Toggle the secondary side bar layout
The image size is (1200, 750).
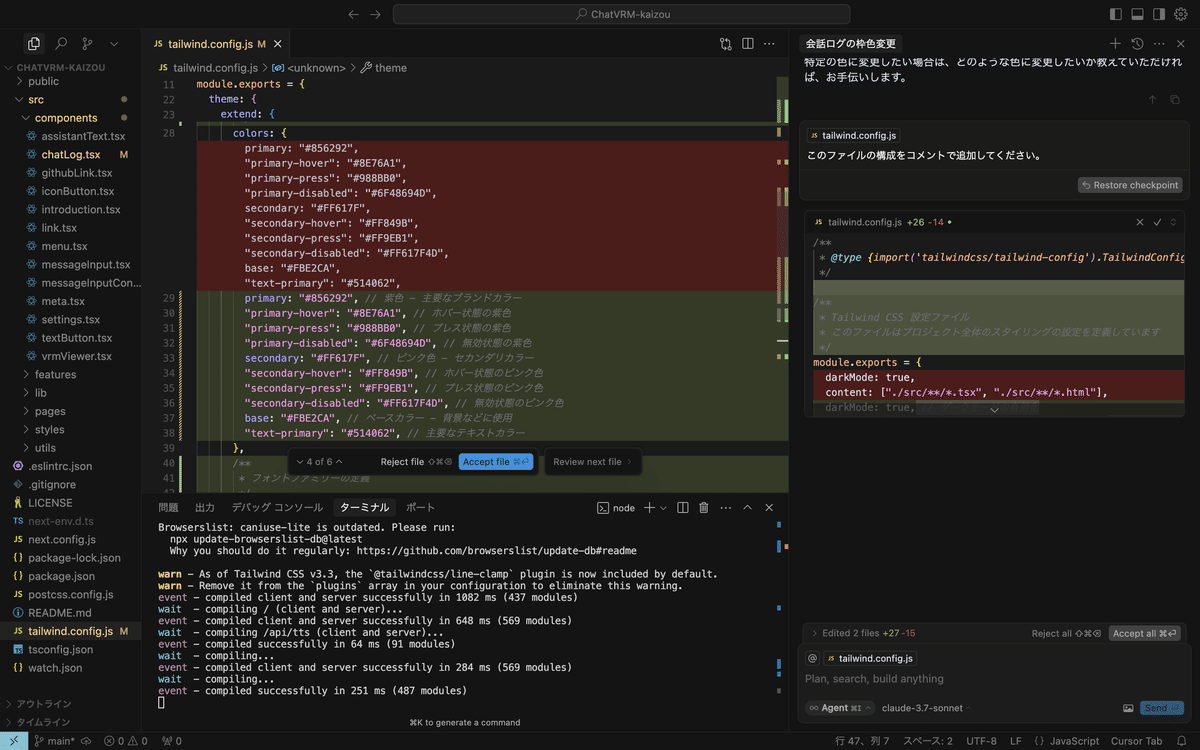pyautogui.click(x=1159, y=14)
